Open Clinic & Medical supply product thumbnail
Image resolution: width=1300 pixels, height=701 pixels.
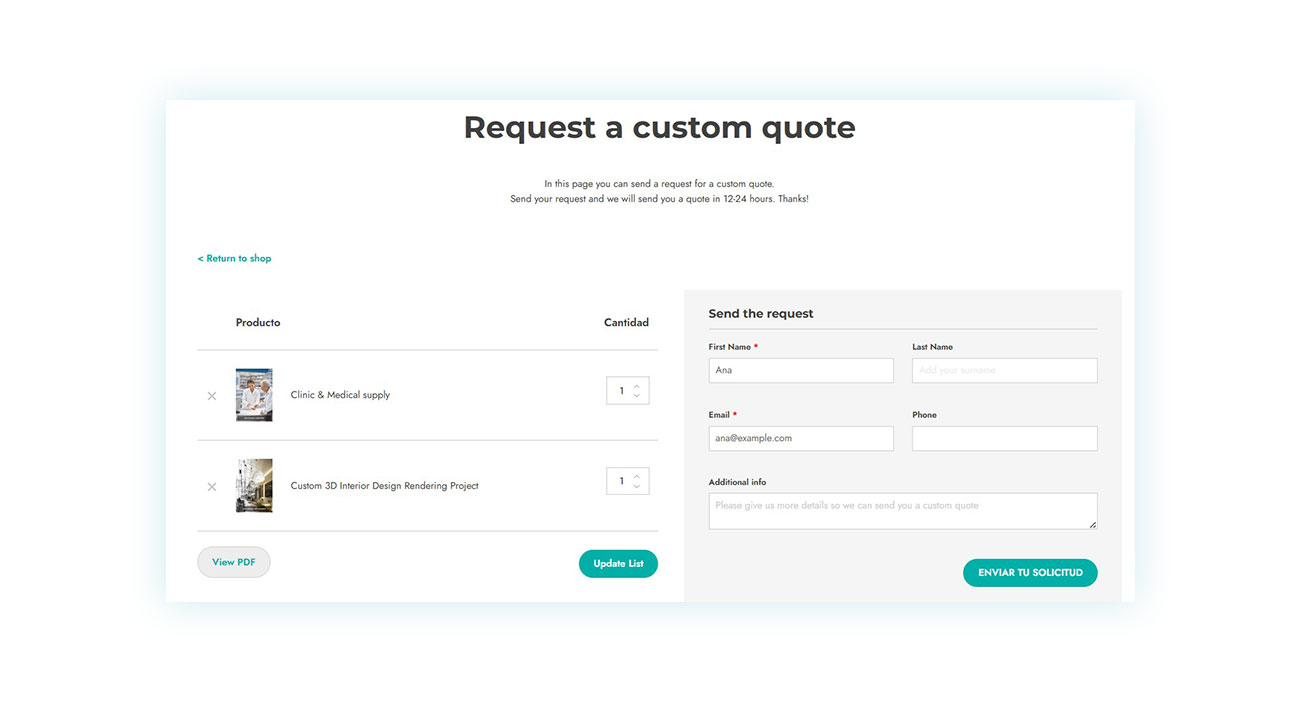pyautogui.click(x=254, y=395)
